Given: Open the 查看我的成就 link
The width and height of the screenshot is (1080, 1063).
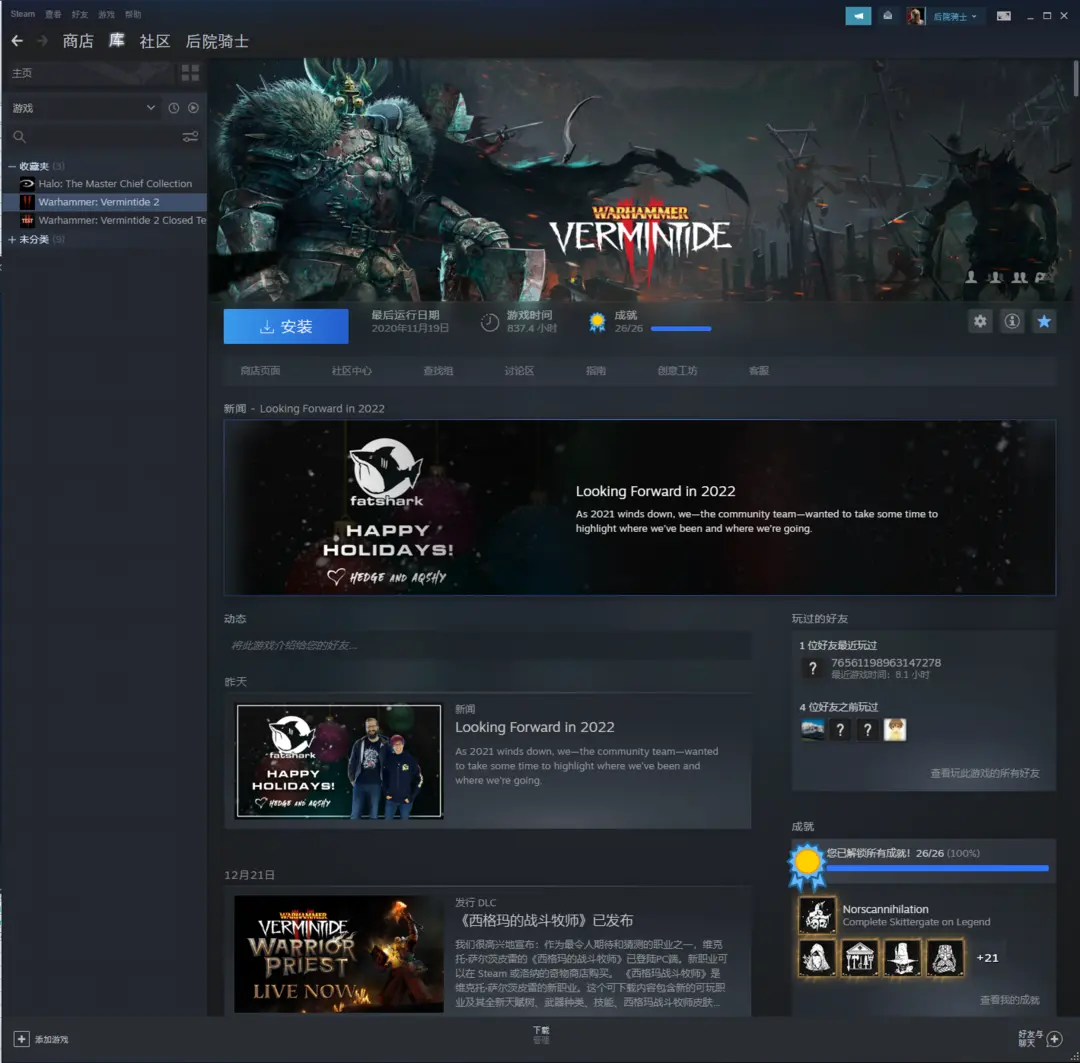Looking at the screenshot, I should click(1010, 1000).
